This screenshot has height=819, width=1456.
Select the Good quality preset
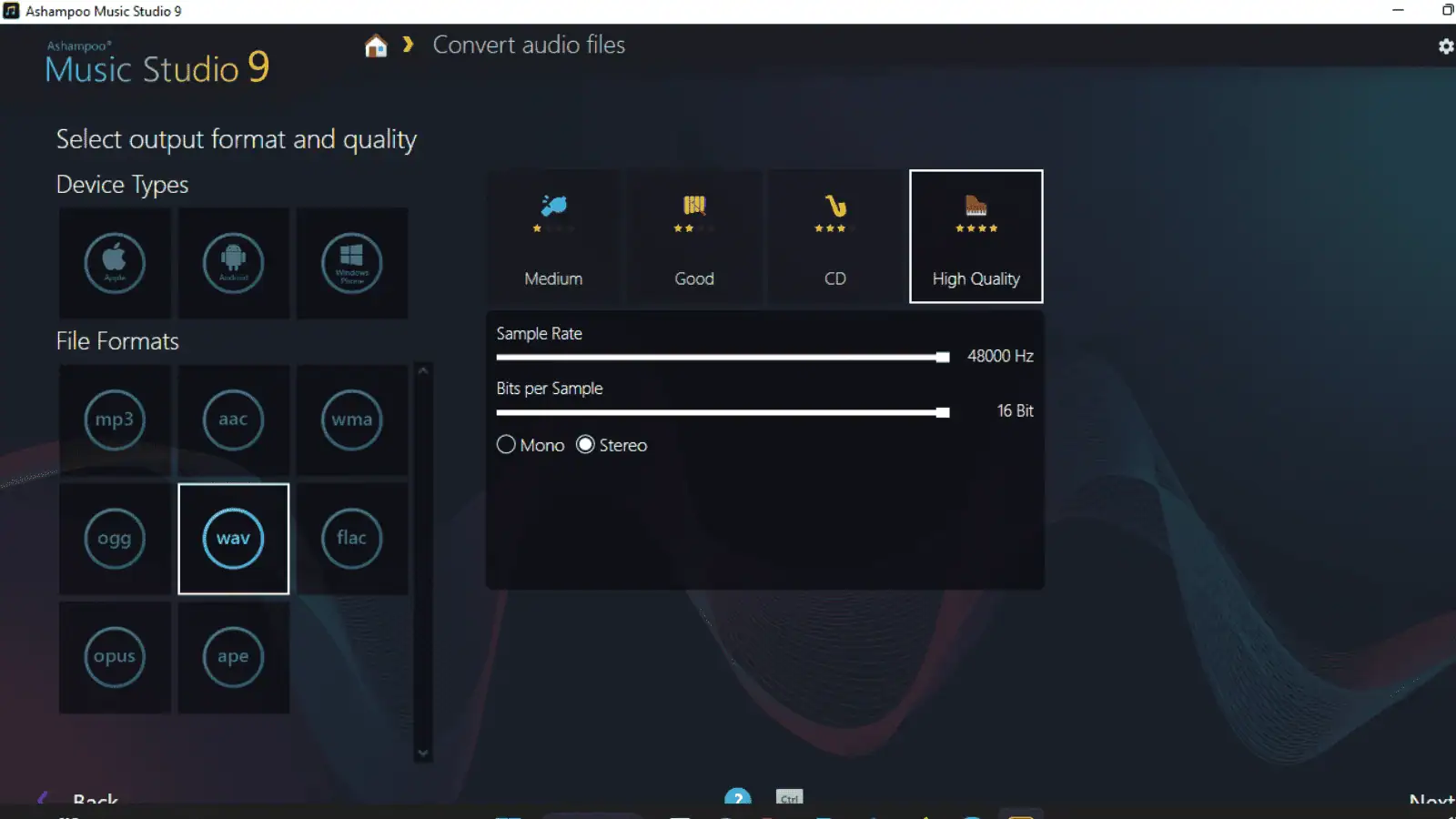694,237
